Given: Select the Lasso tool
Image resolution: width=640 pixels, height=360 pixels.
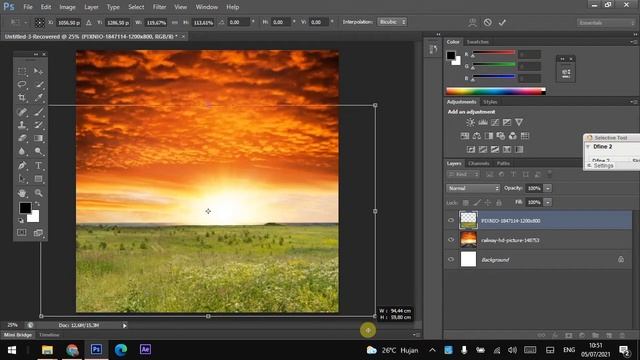Looking at the screenshot, I should [22, 84].
